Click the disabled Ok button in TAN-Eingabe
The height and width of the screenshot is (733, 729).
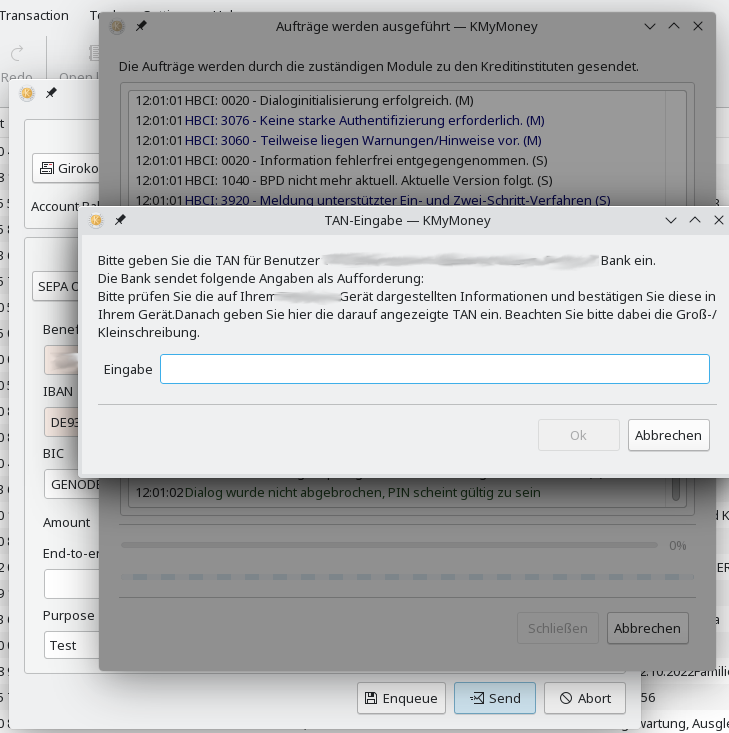pyautogui.click(x=578, y=435)
